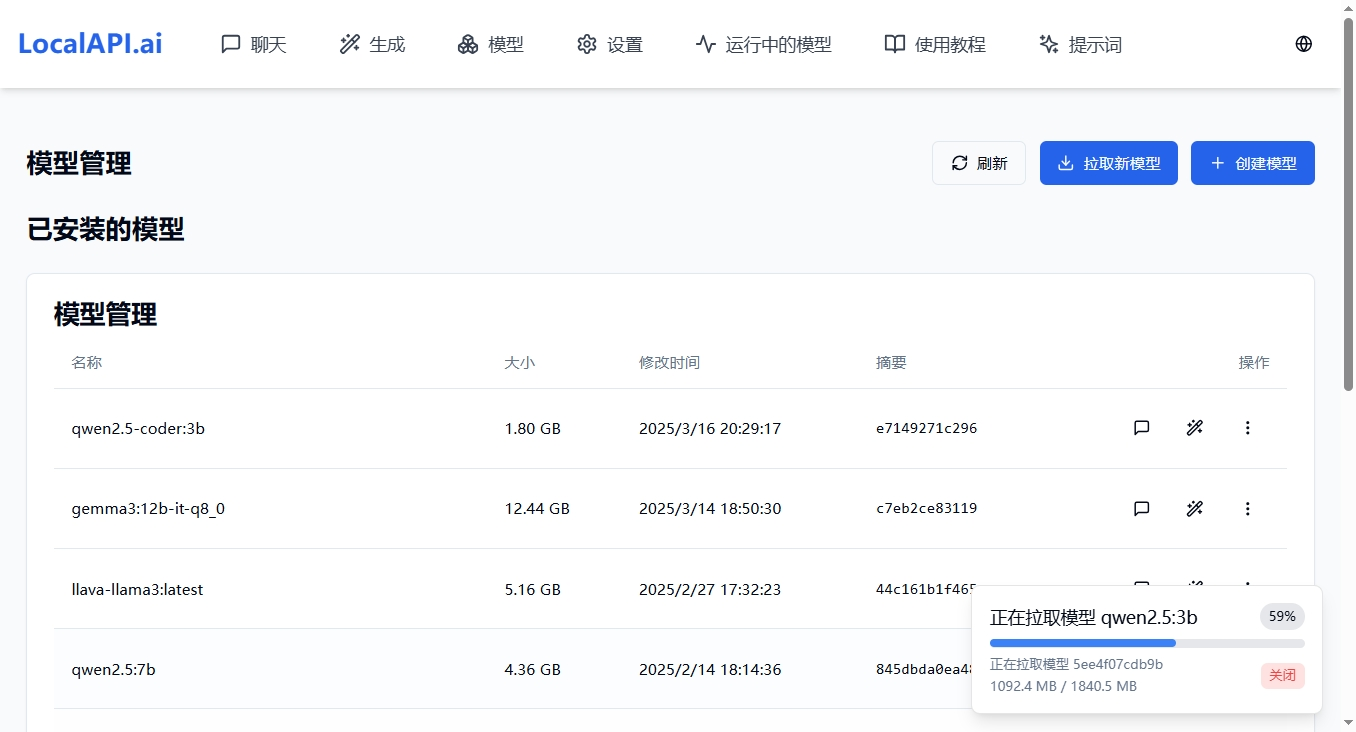
Task: Click the chat icon for qwen2.5-coder:3b
Action: pyautogui.click(x=1141, y=428)
